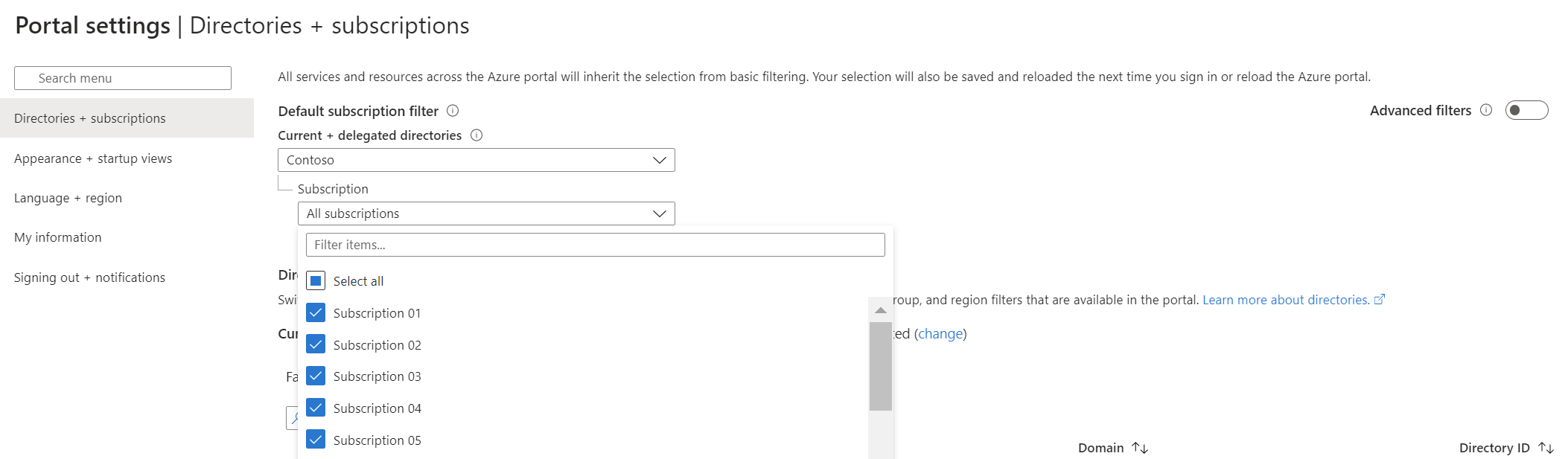Uncheck Subscription 05 checkbox
Screen dimensions: 1568x459
pos(316,440)
